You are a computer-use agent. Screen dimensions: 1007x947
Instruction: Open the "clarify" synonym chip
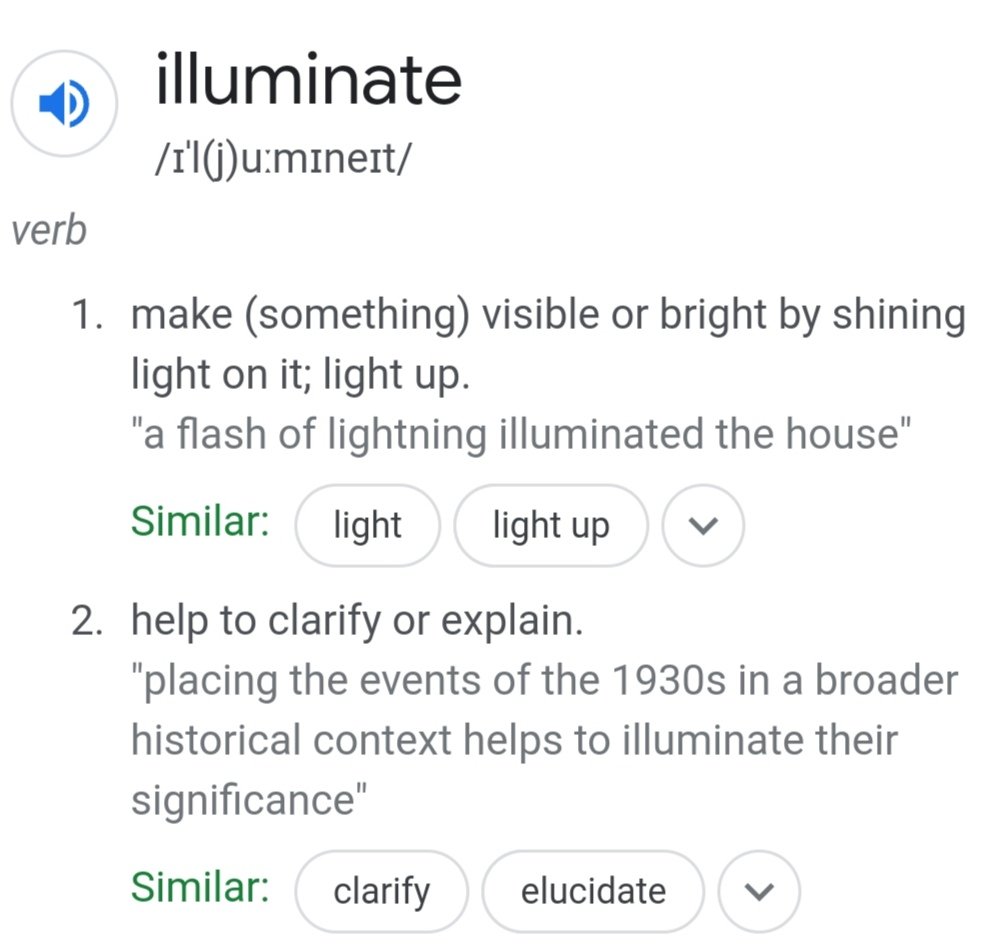(x=381, y=890)
